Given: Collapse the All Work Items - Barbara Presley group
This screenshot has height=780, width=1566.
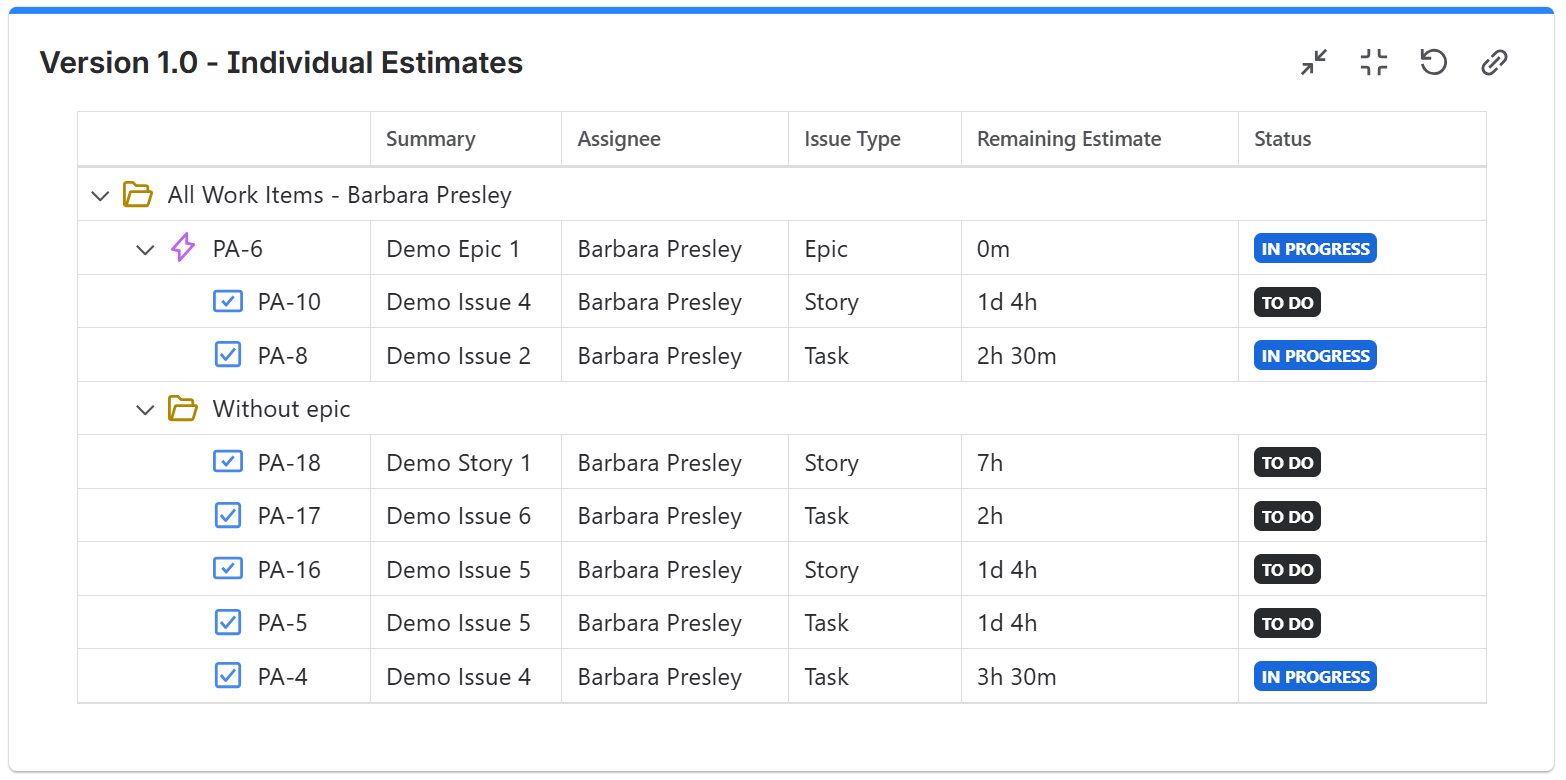Looking at the screenshot, I should pyautogui.click(x=100, y=195).
